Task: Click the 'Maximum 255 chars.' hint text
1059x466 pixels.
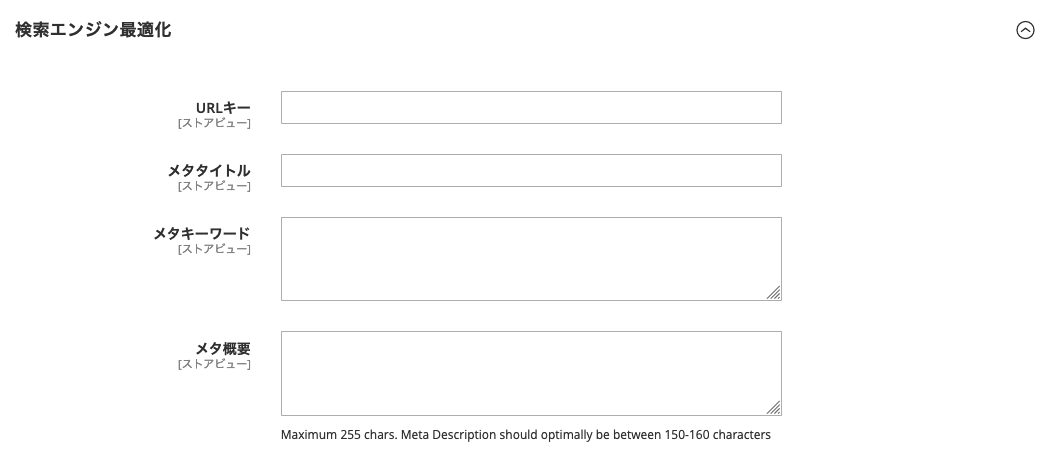Action: click(x=338, y=435)
